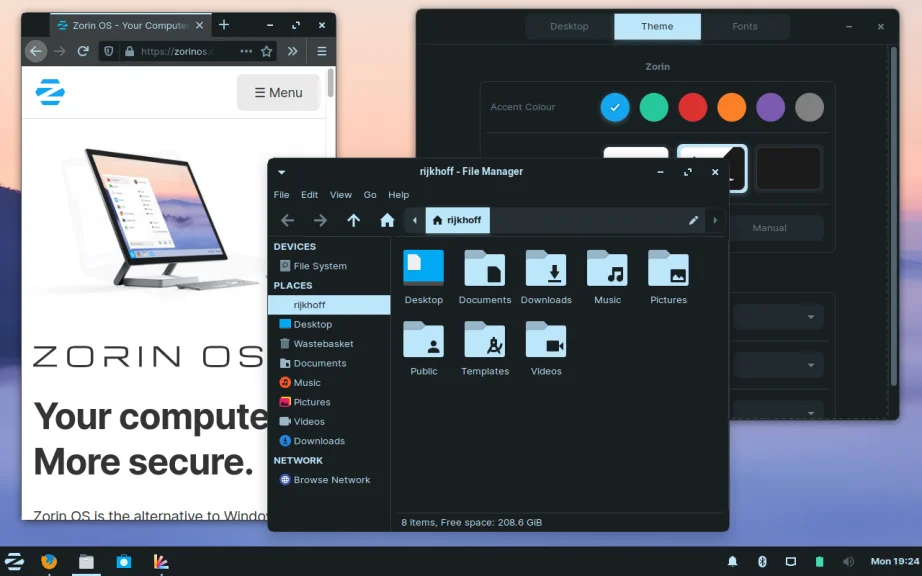The height and width of the screenshot is (576, 922).
Task: Select the Zorin OS browser tab
Action: click(131, 25)
